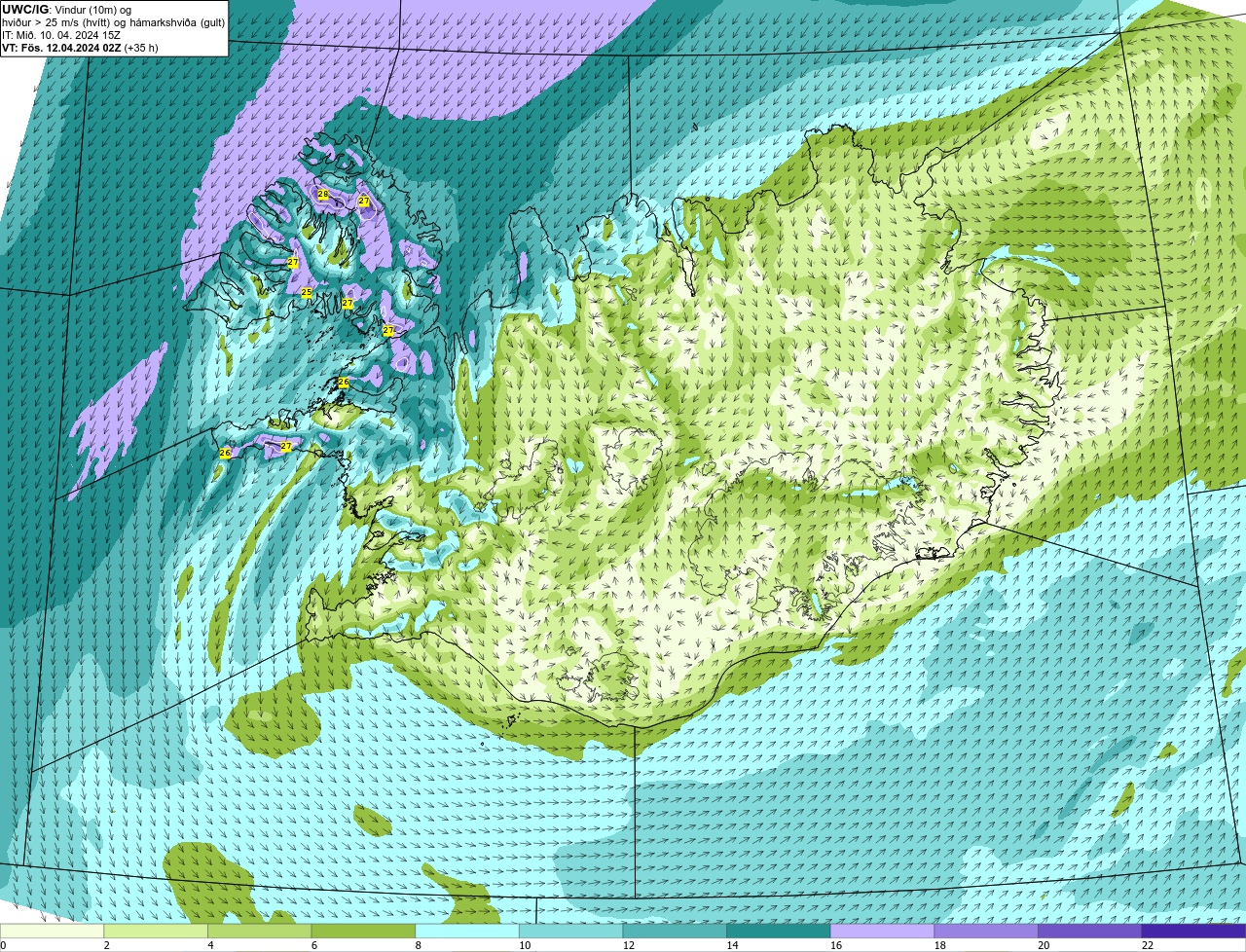Click the yellow 28 gust marker in Westfjords
Image resolution: width=1246 pixels, height=952 pixels.
point(323,195)
